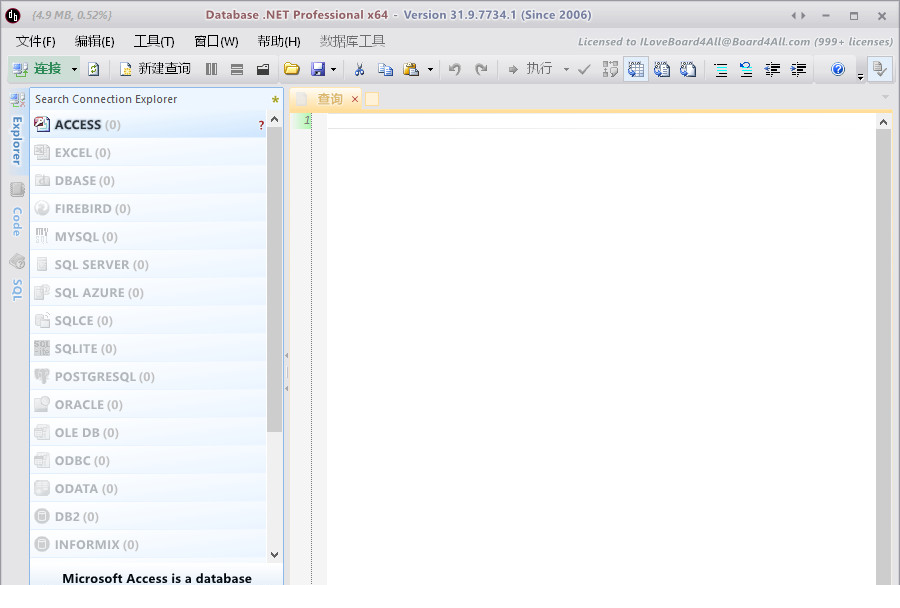Open the 连接 dropdown arrow
This screenshot has height=608, width=900.
click(x=74, y=69)
